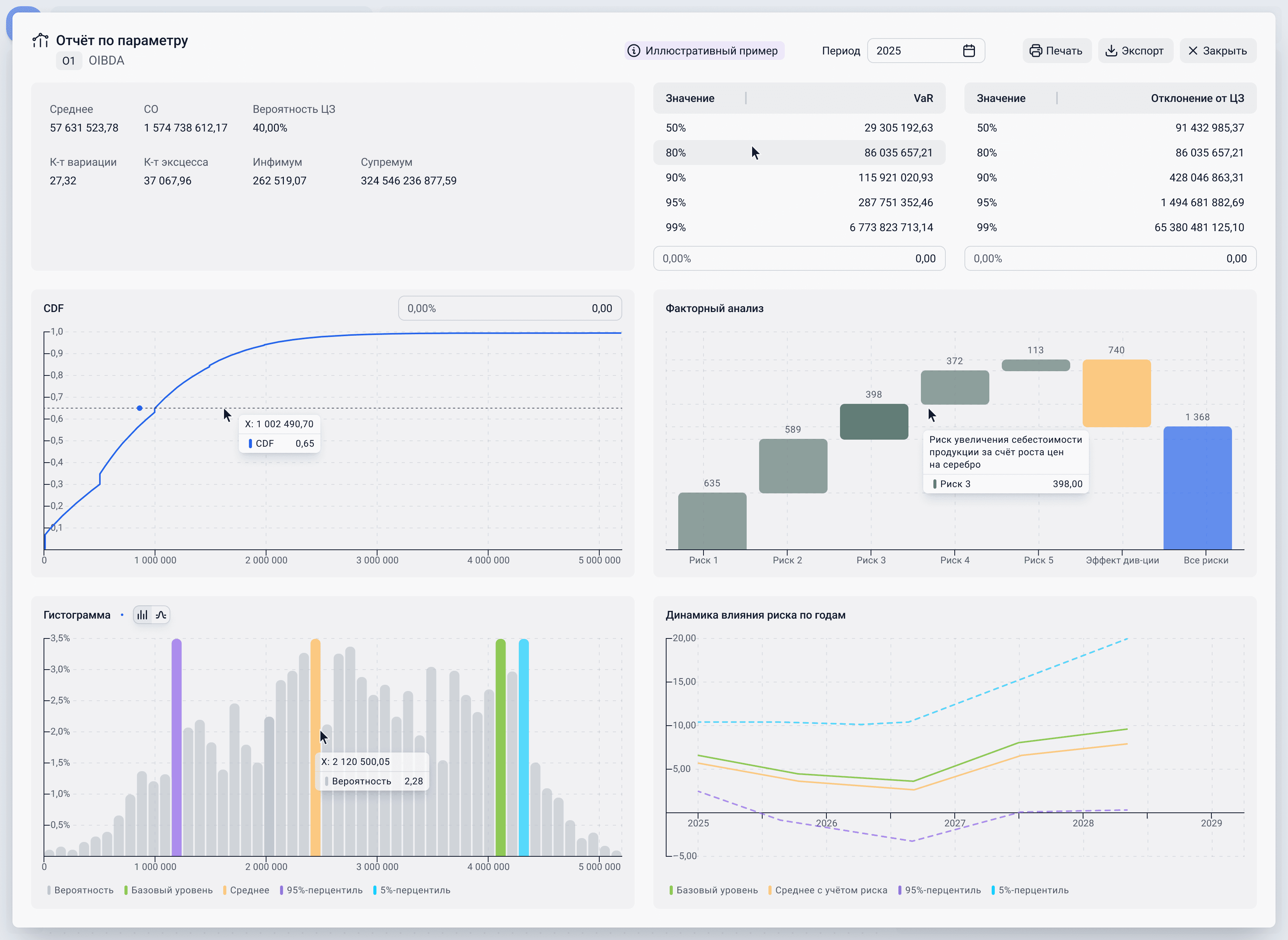Click the download icon on Экспорт button
This screenshot has height=940, width=1288.
pyautogui.click(x=1111, y=51)
